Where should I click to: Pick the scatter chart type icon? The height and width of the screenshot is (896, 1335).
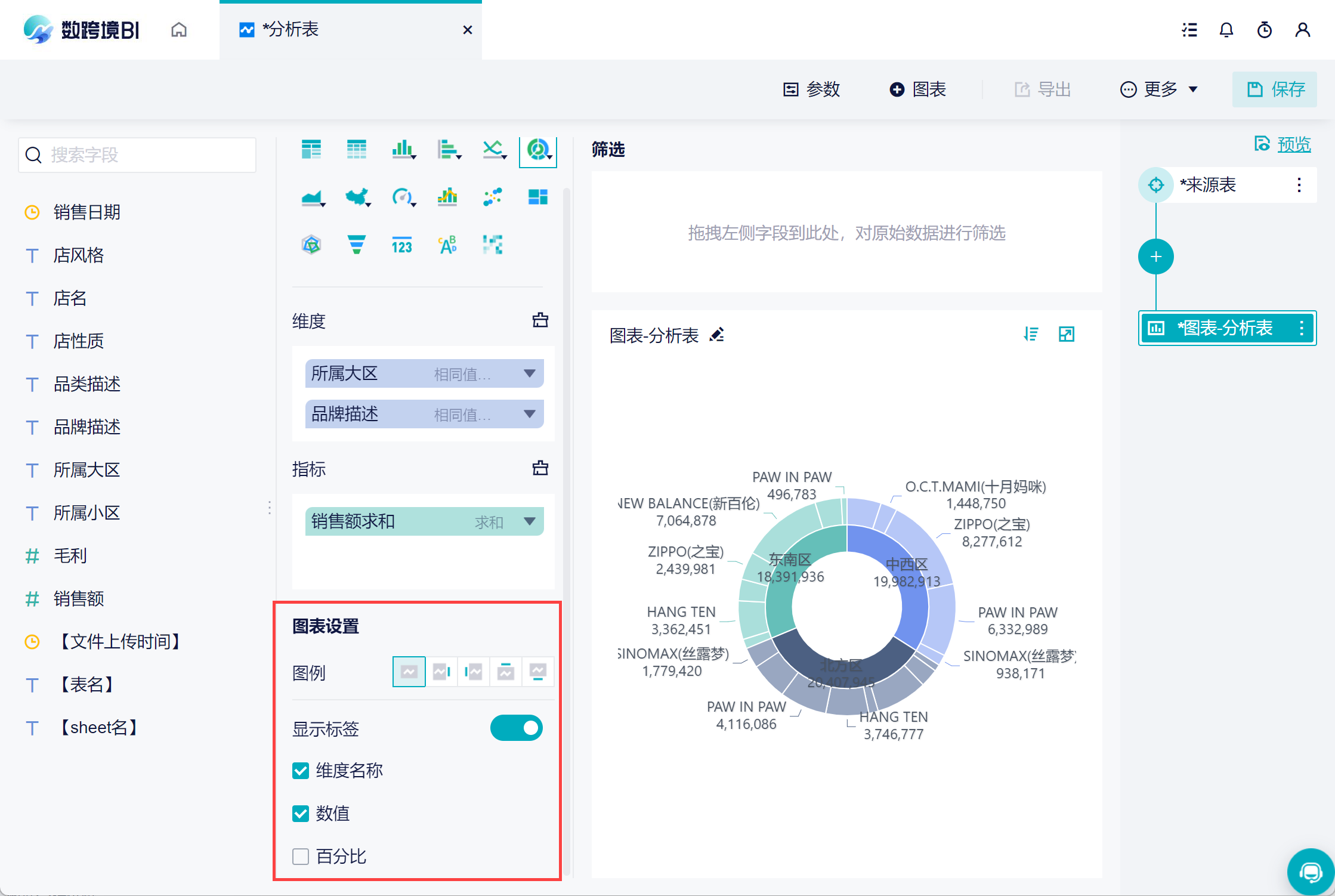pos(492,197)
